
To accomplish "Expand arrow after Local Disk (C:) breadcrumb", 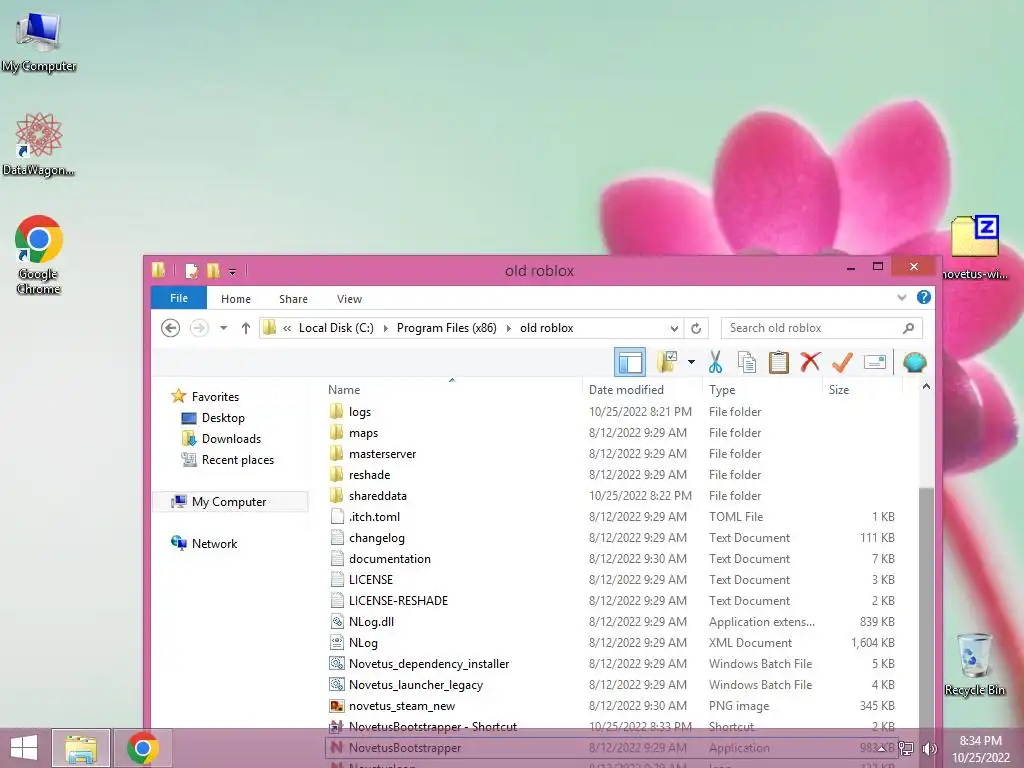I will (x=385, y=328).
